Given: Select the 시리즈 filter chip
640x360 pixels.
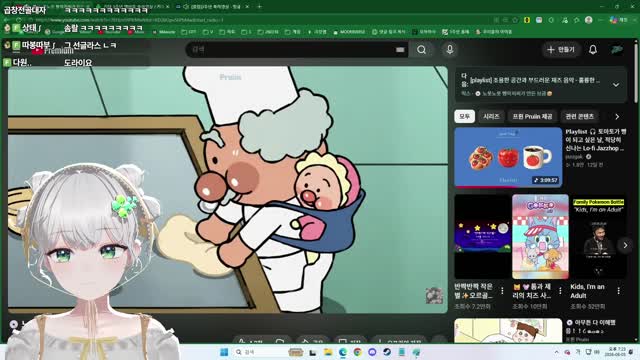Looking at the screenshot, I should (x=491, y=116).
